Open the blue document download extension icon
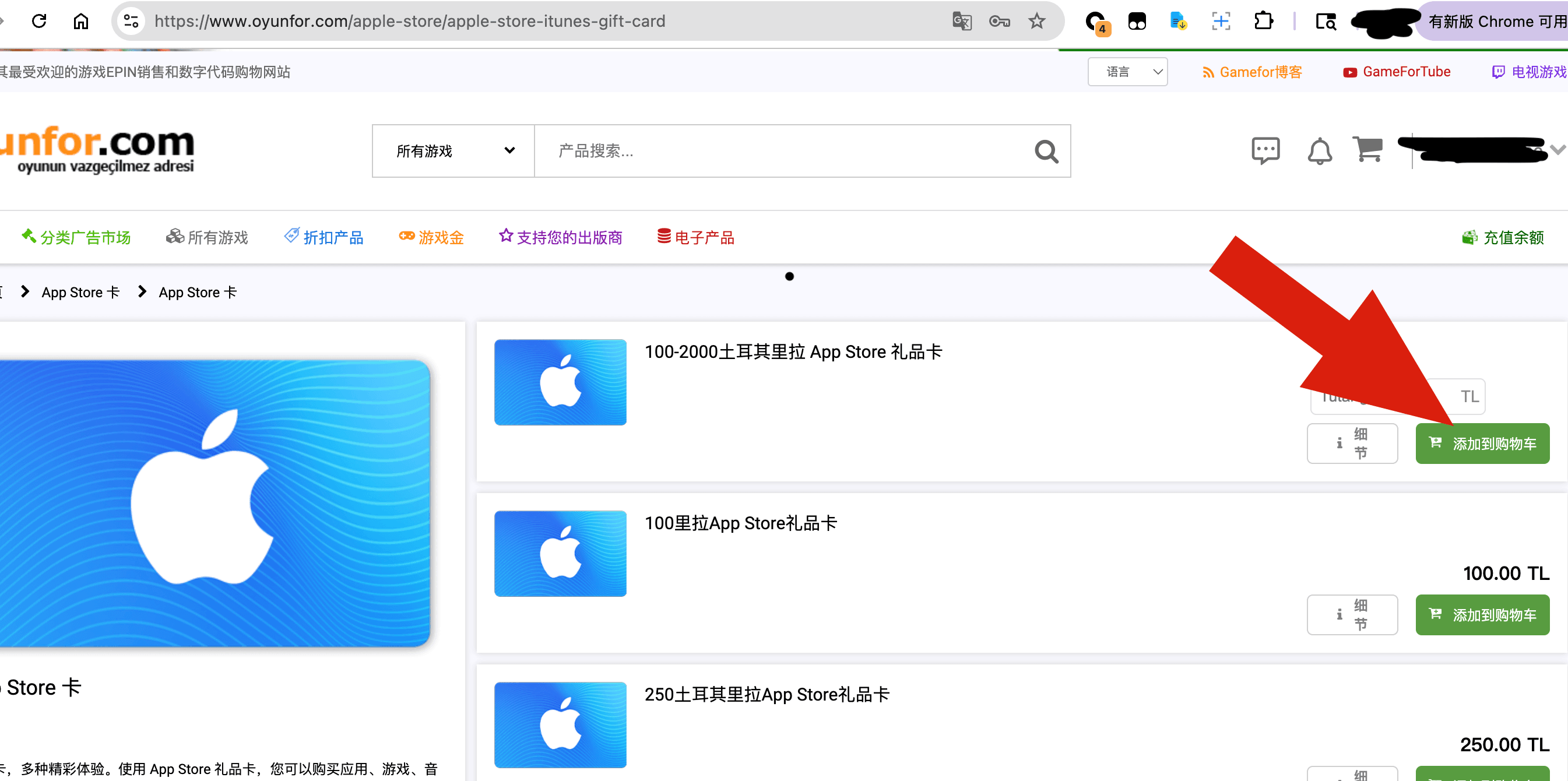The width and height of the screenshot is (1568, 781). pyautogui.click(x=1179, y=22)
